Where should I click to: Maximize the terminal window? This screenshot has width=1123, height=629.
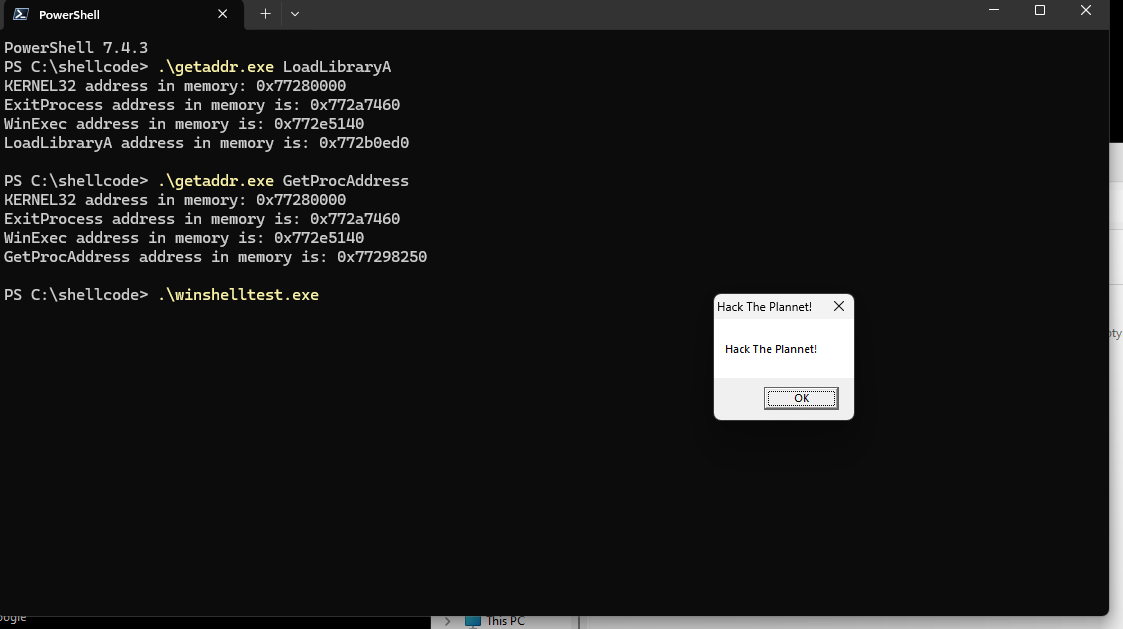click(x=1039, y=11)
